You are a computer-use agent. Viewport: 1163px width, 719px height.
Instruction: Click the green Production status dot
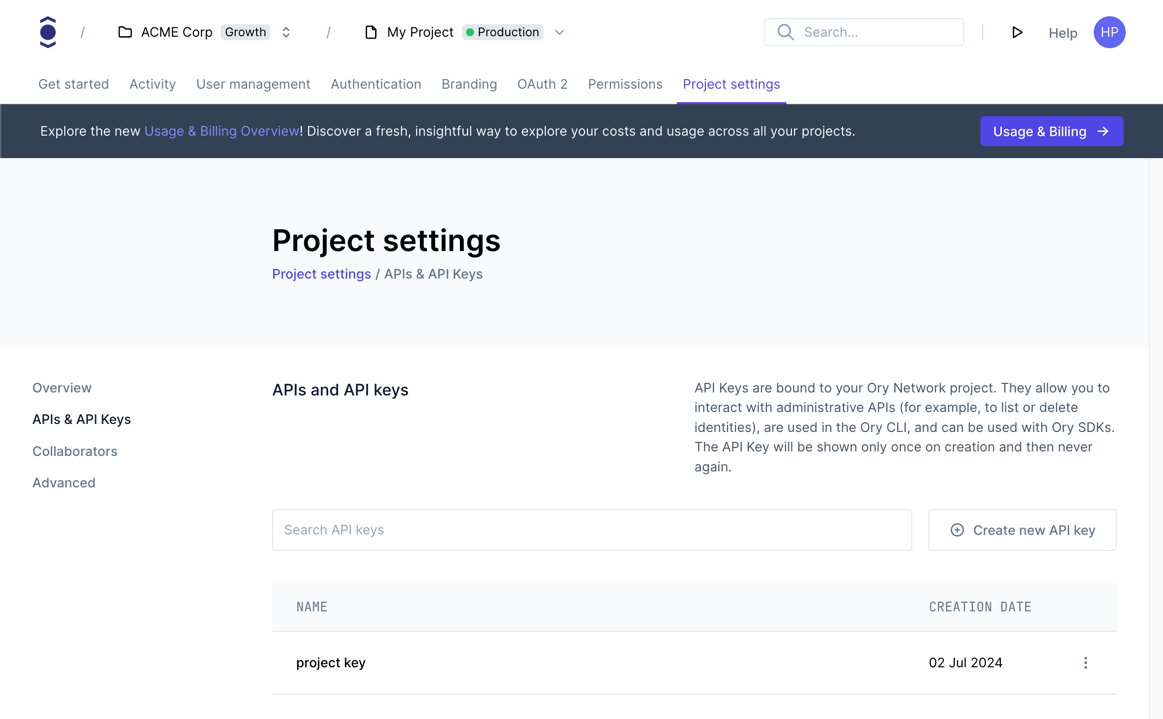click(x=470, y=33)
